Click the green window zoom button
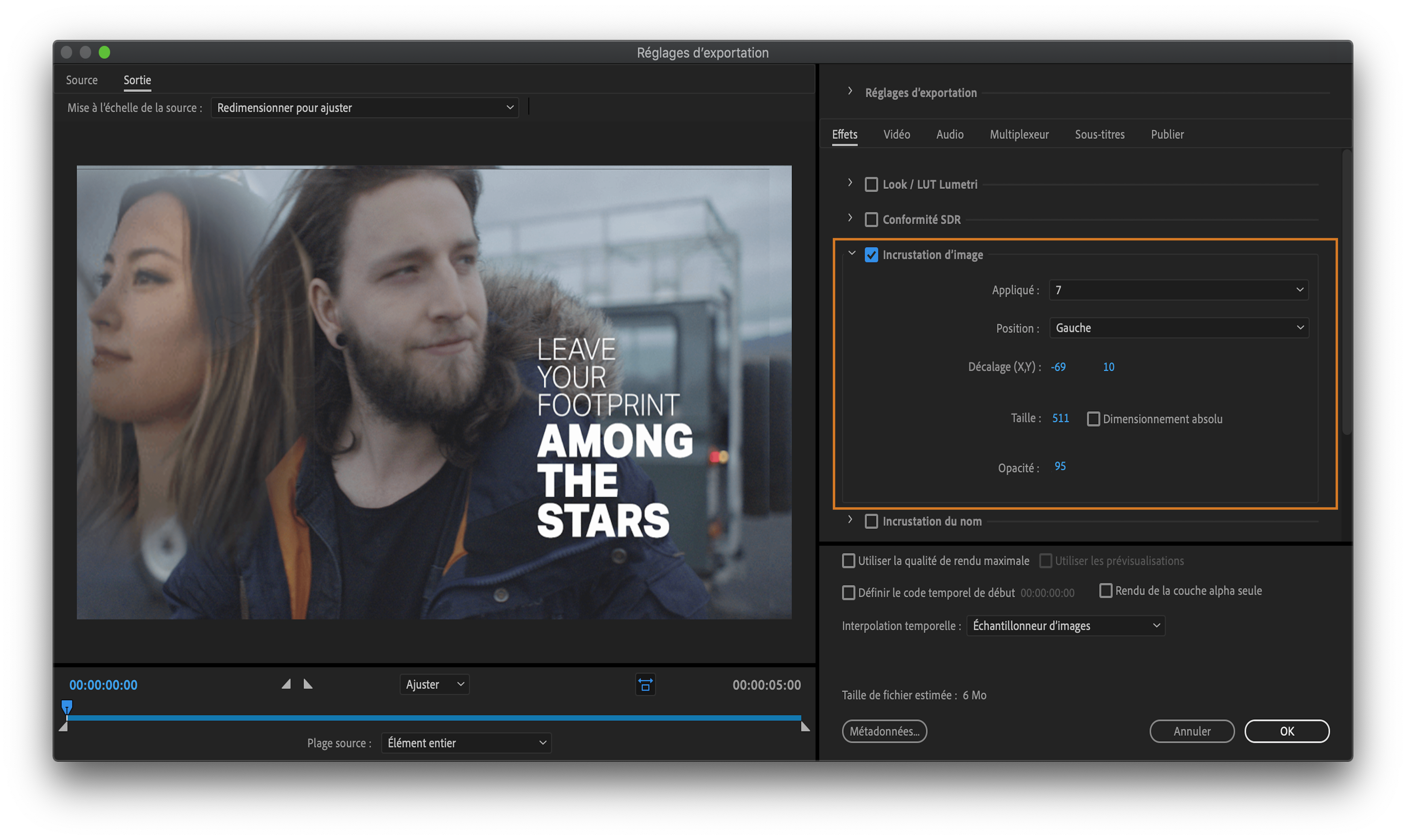Screen dimensions: 1406x840 coord(104,53)
